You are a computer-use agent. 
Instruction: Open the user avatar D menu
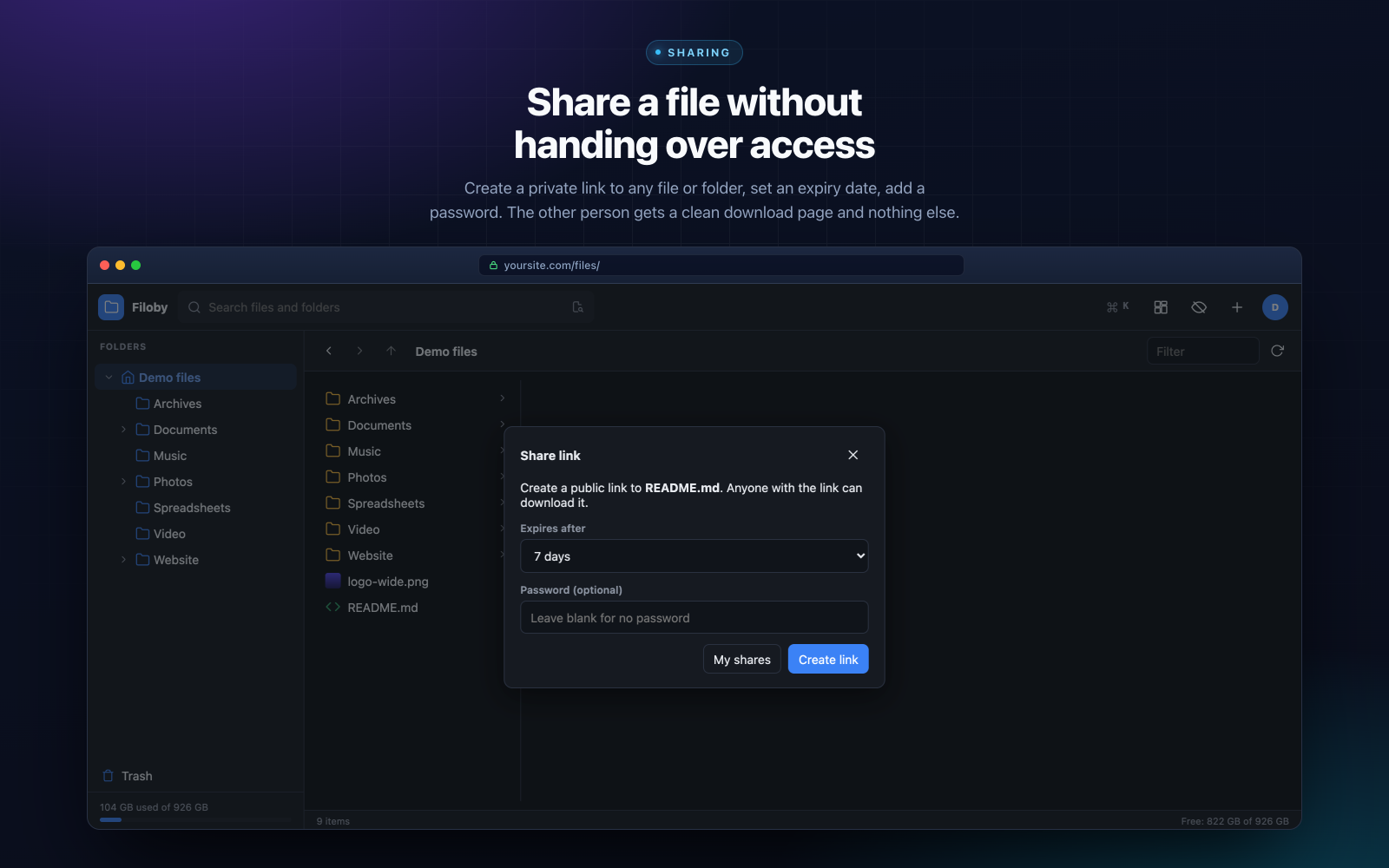pos(1275,307)
